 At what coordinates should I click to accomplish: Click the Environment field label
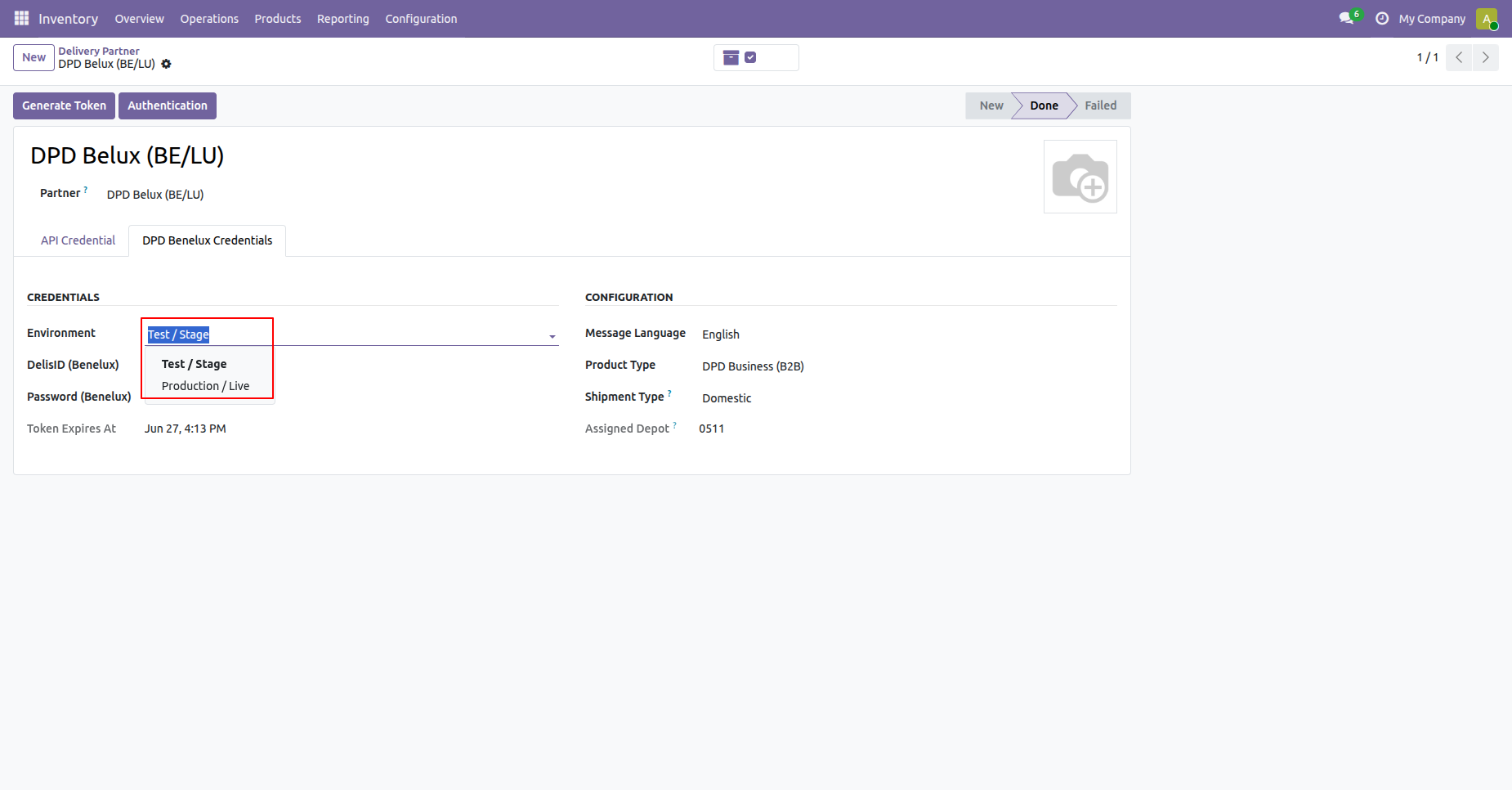[61, 333]
